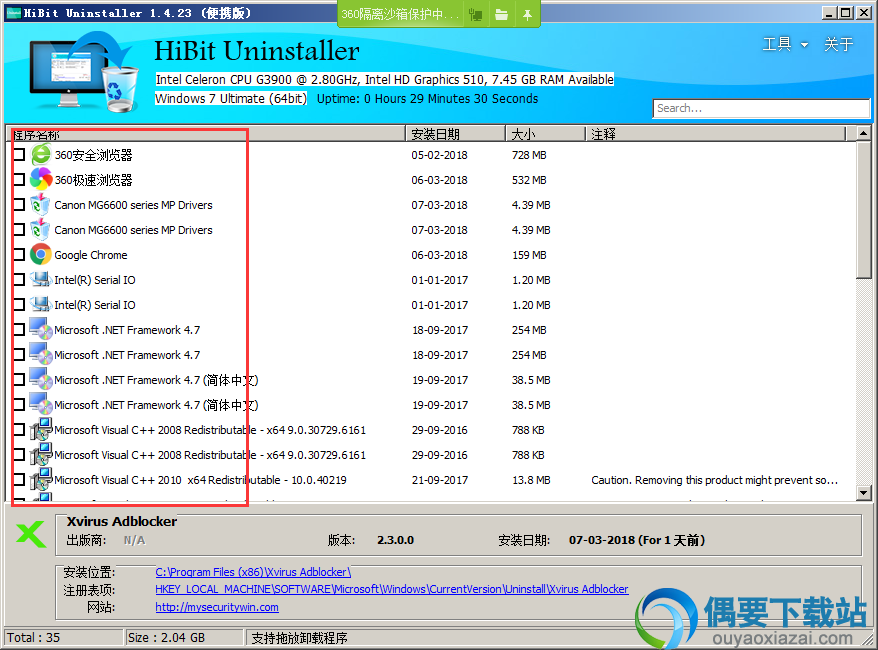Viewport: 878px width, 650px height.
Task: Sort by 大小 column header
Action: (x=545, y=134)
